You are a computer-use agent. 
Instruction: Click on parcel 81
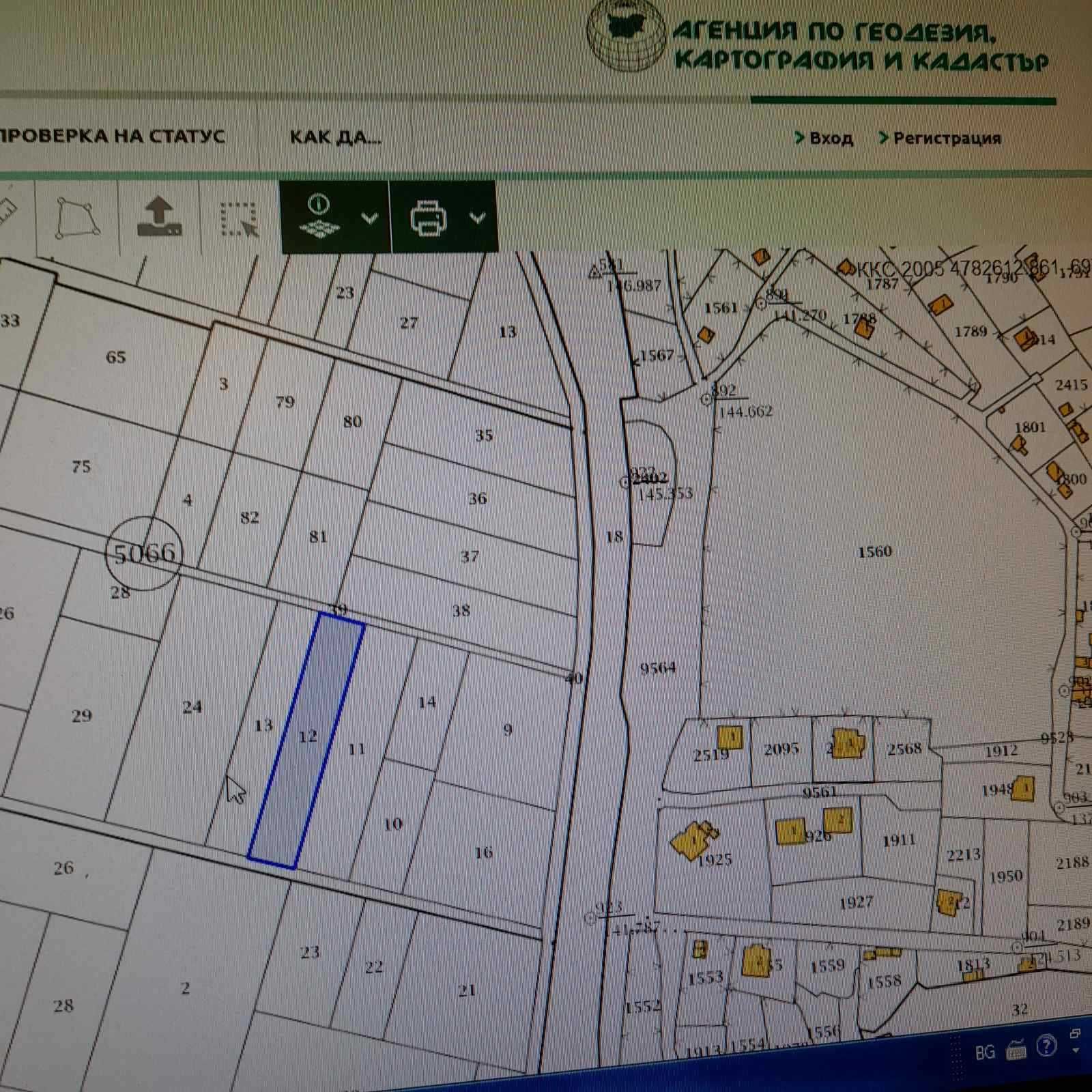[318, 536]
